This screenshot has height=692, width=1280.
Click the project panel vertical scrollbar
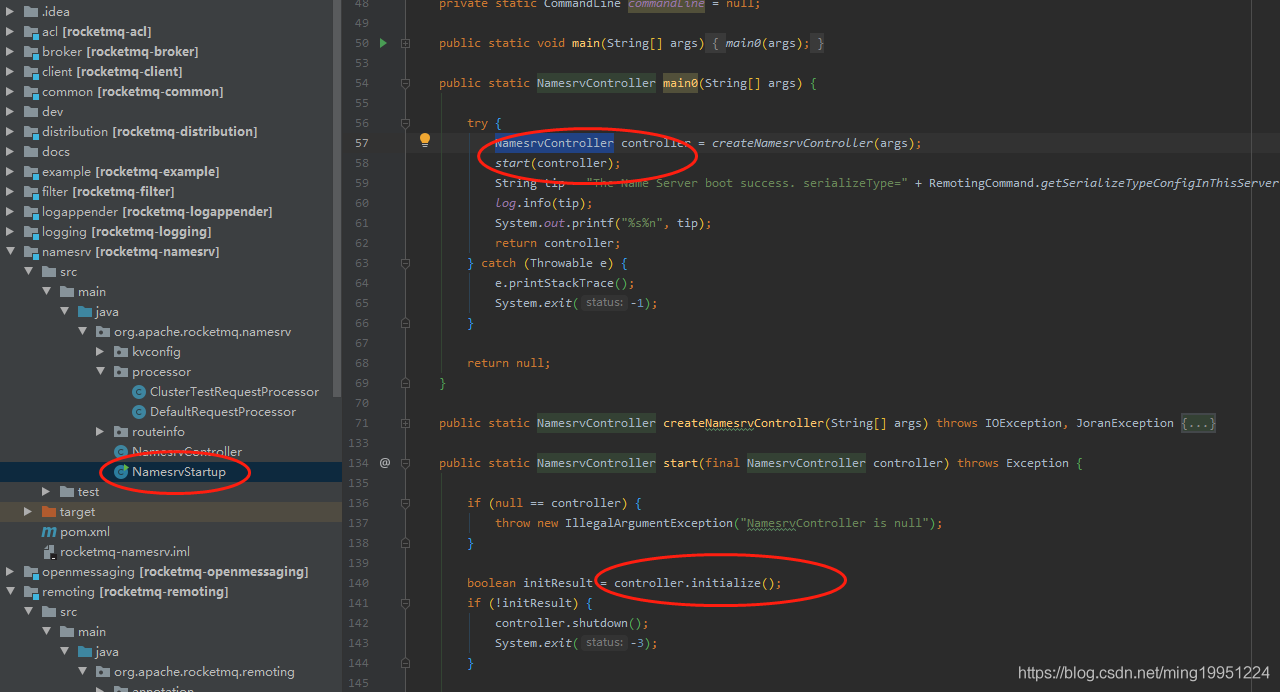pos(337,200)
